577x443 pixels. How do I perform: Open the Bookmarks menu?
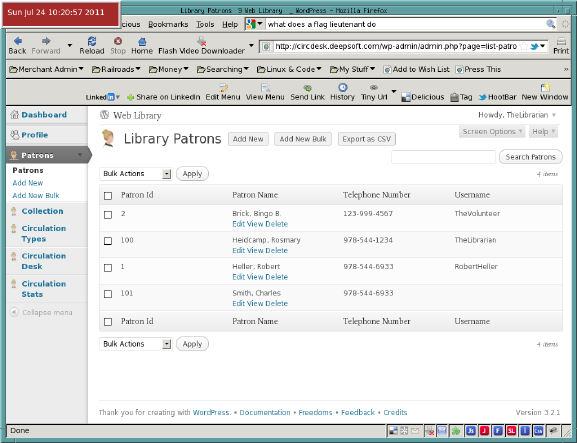coord(168,24)
